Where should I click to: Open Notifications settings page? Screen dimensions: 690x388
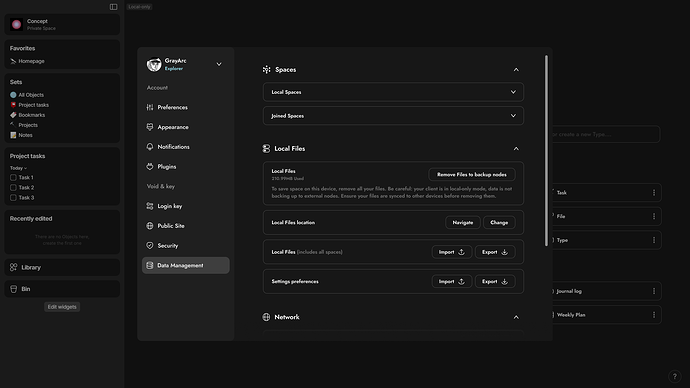[x=185, y=146]
